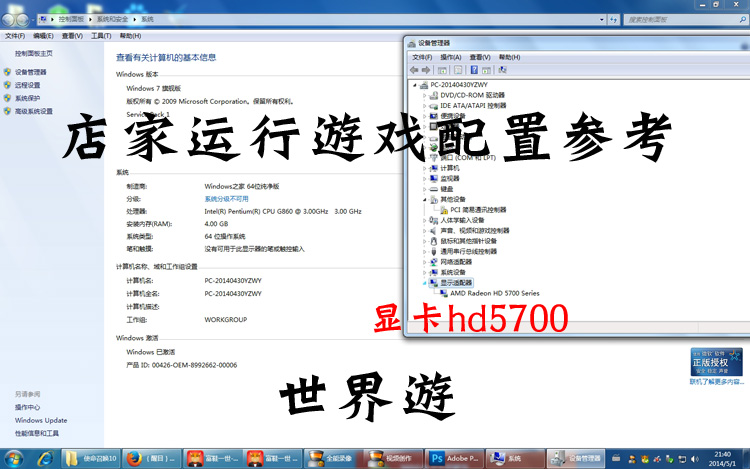The image size is (750, 469).
Task: Open the folder 使命召唤10 from taskbar
Action: [x=91, y=458]
